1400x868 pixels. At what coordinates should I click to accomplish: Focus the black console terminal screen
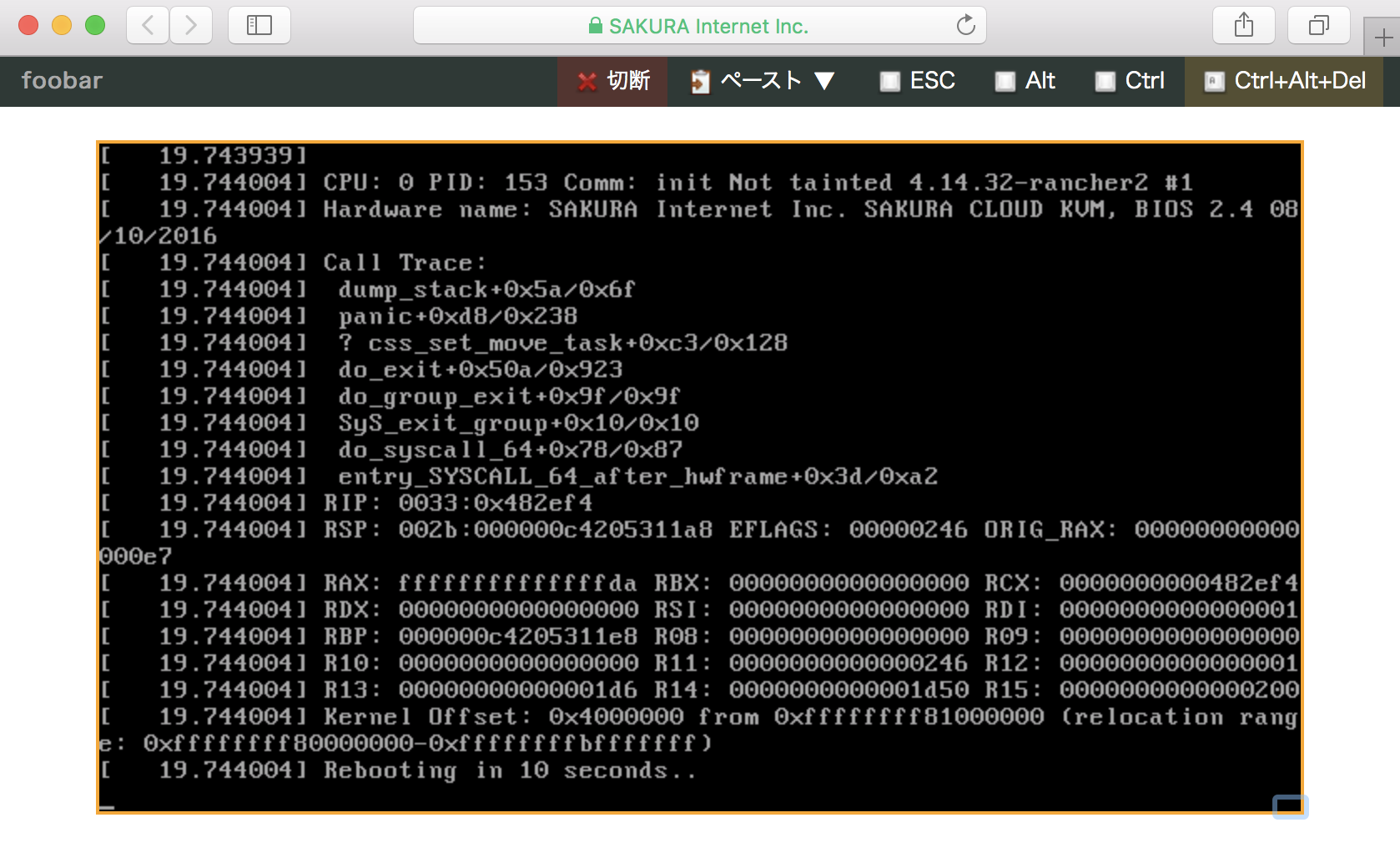click(x=700, y=477)
